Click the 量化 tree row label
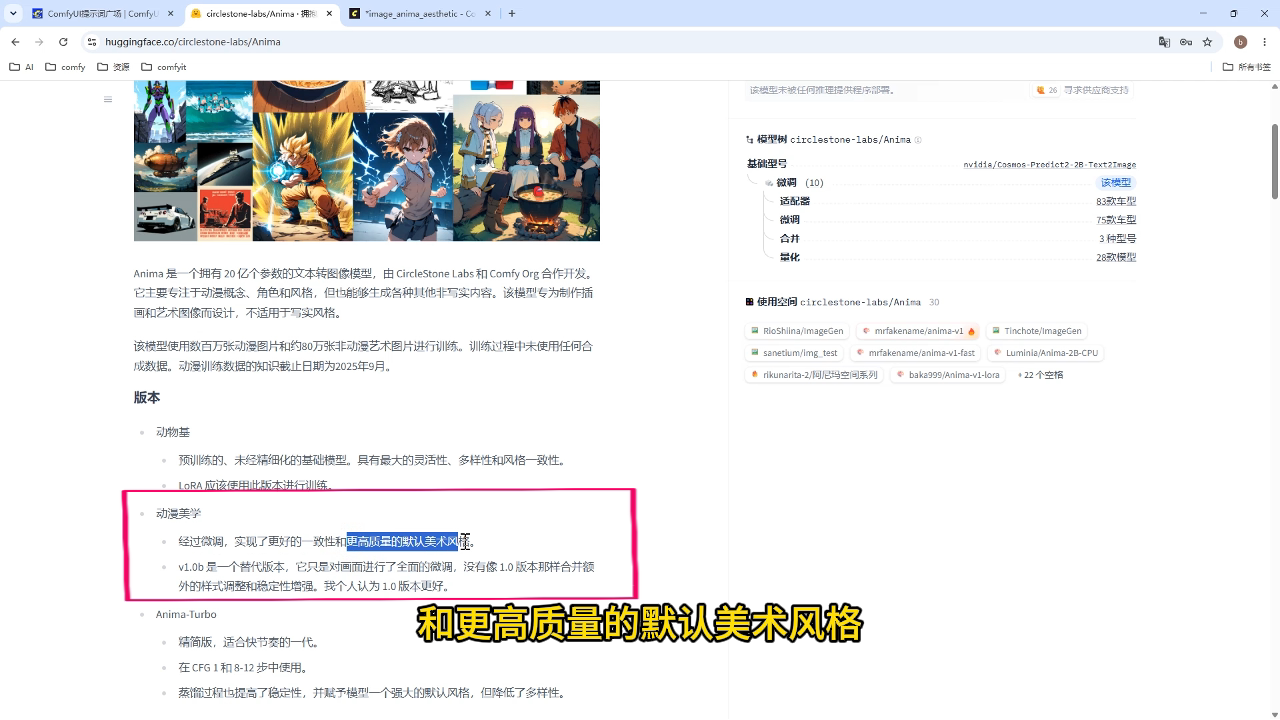The image size is (1280, 720). [790, 257]
